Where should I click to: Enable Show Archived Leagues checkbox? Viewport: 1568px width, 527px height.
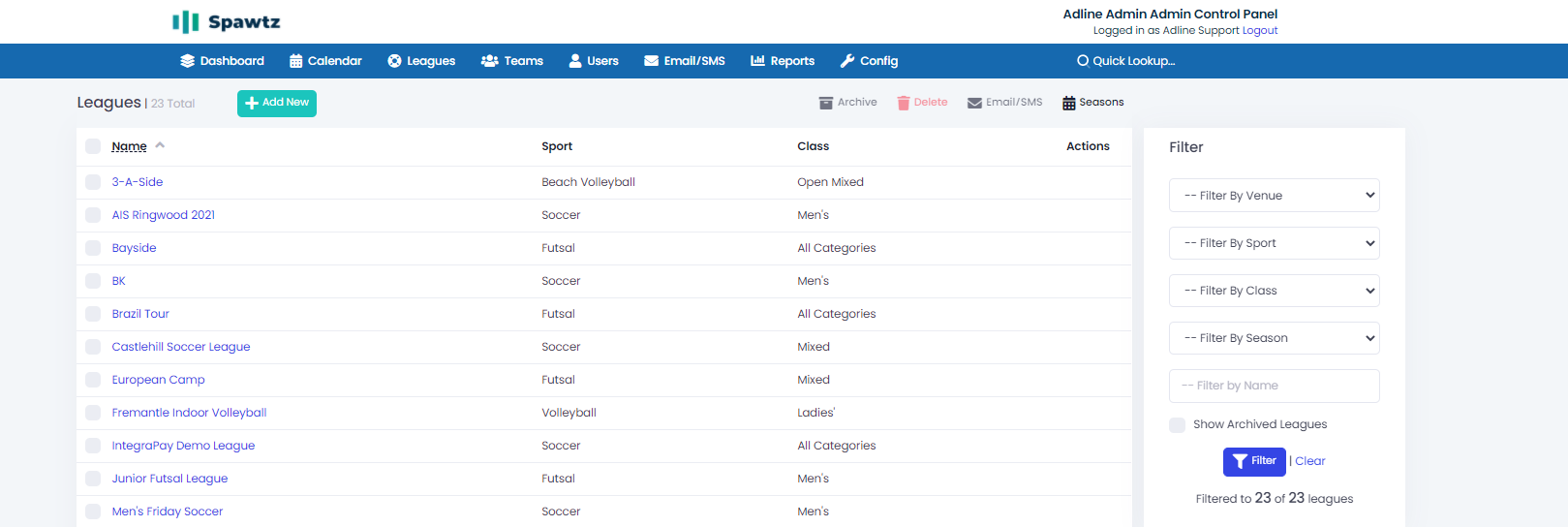point(1178,425)
